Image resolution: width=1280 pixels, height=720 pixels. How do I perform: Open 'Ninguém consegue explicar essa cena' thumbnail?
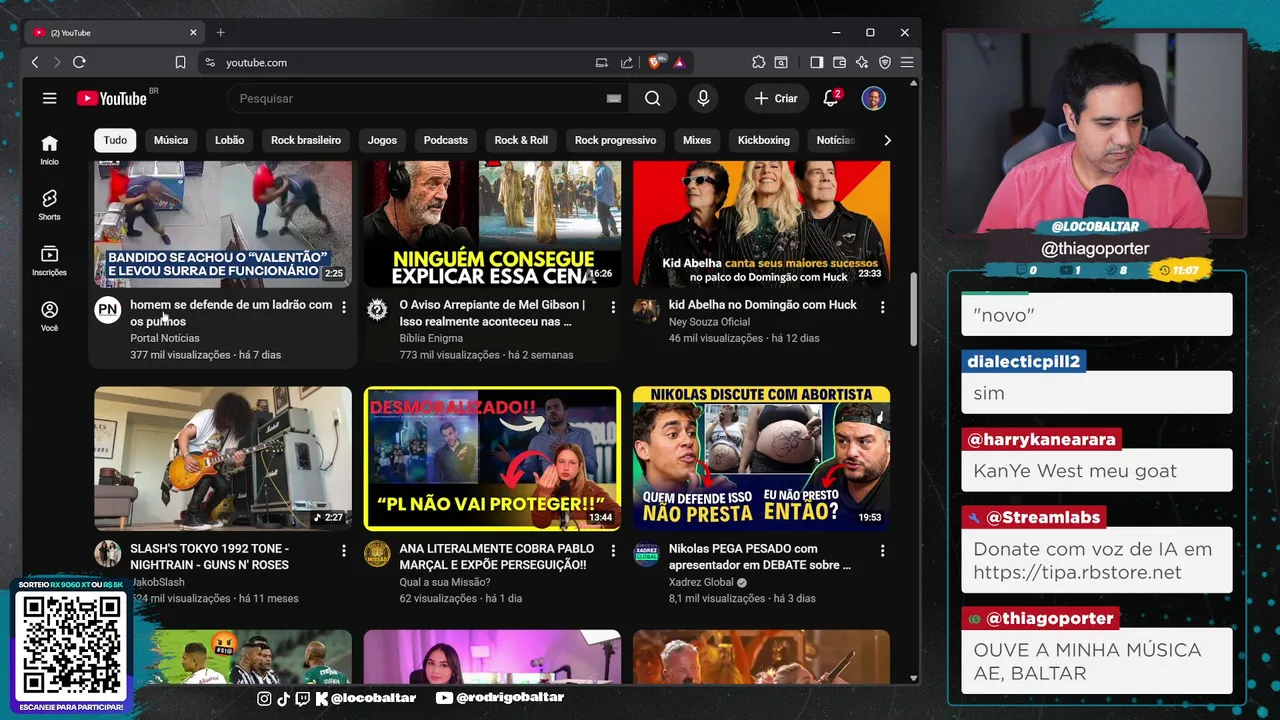(x=492, y=223)
